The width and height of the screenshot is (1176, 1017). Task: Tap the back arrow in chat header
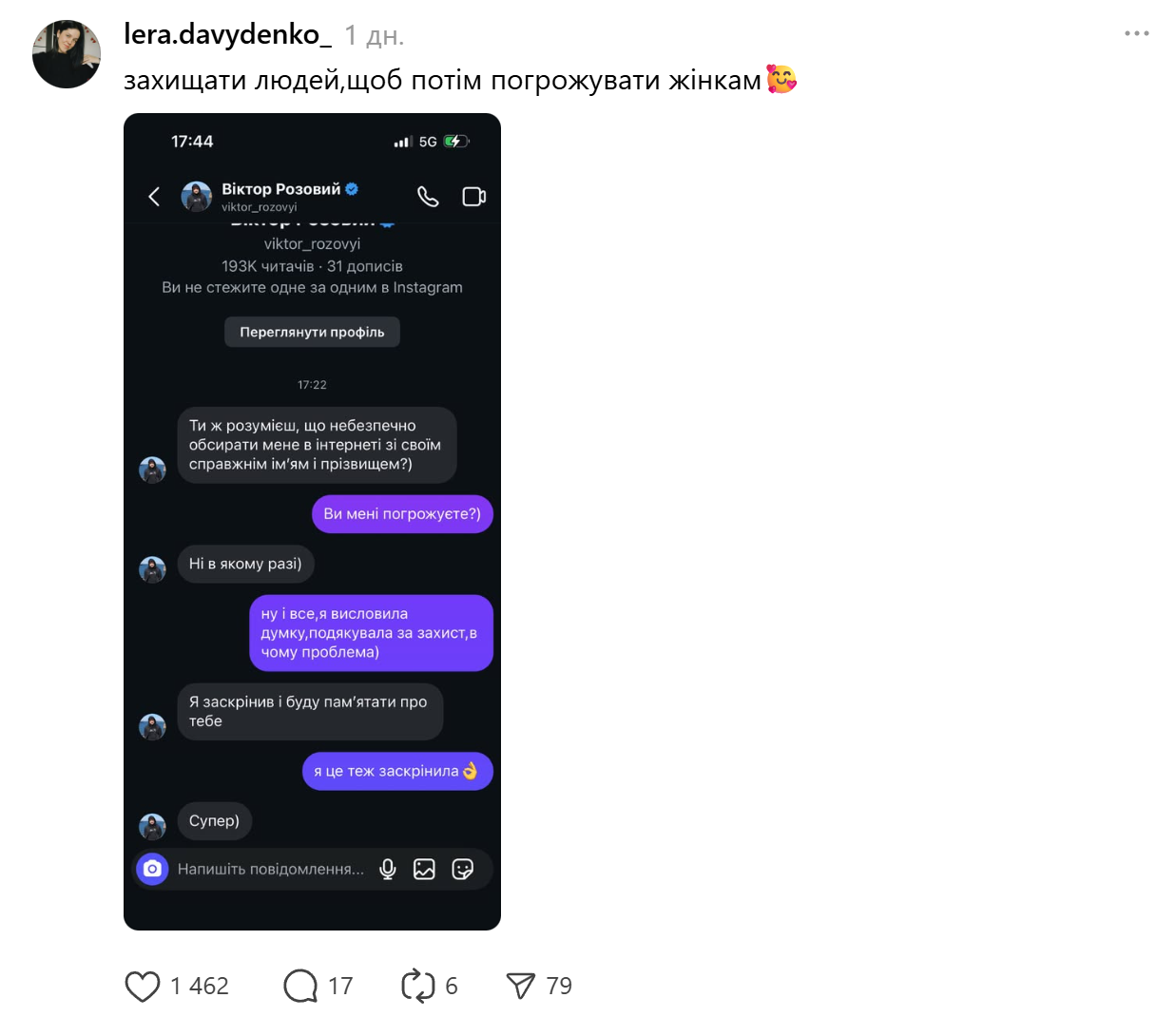[154, 197]
